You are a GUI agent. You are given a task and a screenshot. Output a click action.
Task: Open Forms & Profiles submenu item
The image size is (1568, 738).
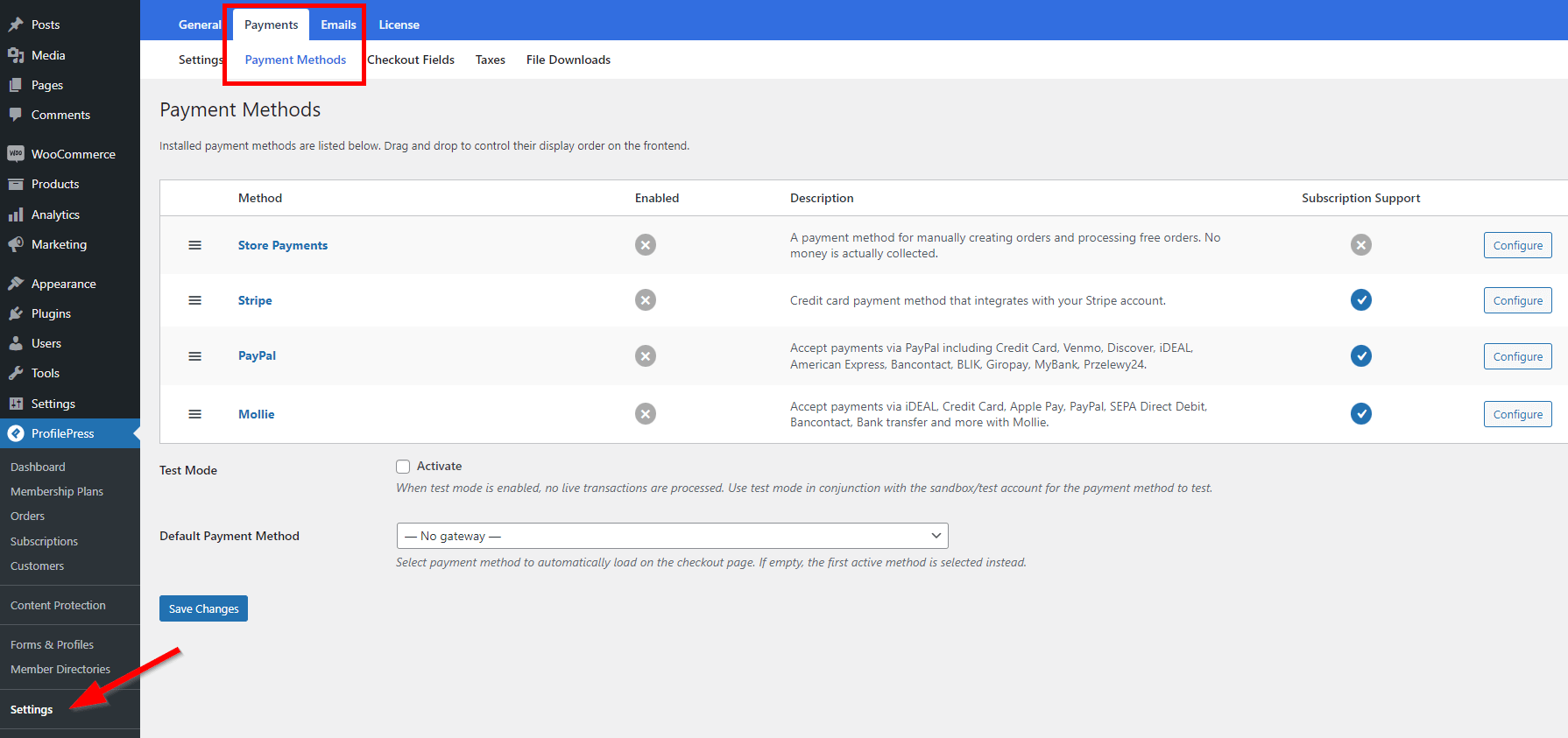[52, 644]
